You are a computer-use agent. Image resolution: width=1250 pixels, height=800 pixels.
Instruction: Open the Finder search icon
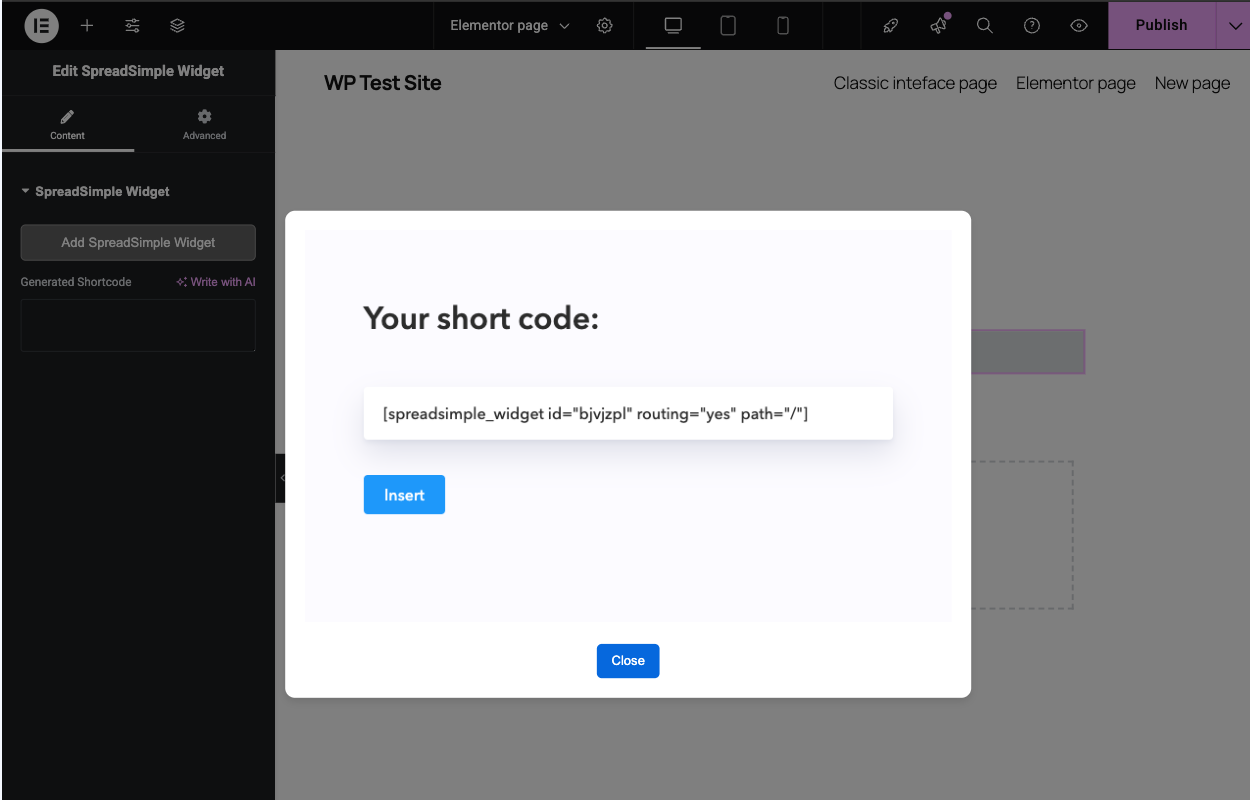point(985,25)
